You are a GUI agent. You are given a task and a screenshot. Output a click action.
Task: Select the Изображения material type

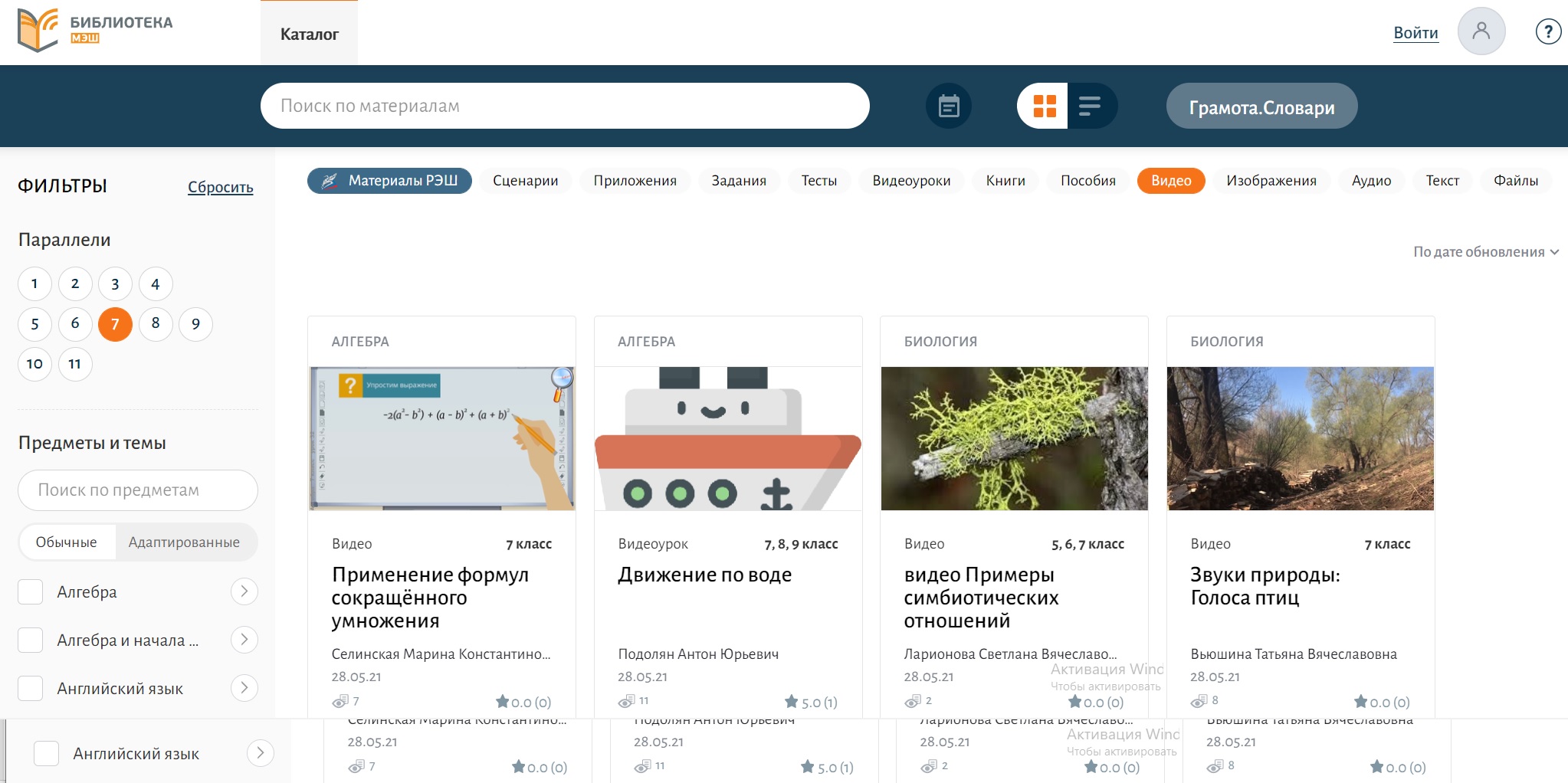pos(1271,181)
